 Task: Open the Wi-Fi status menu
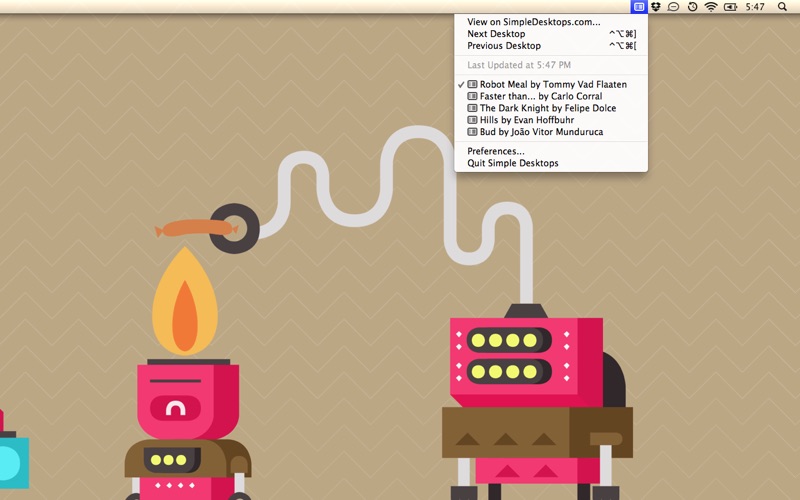click(711, 7)
